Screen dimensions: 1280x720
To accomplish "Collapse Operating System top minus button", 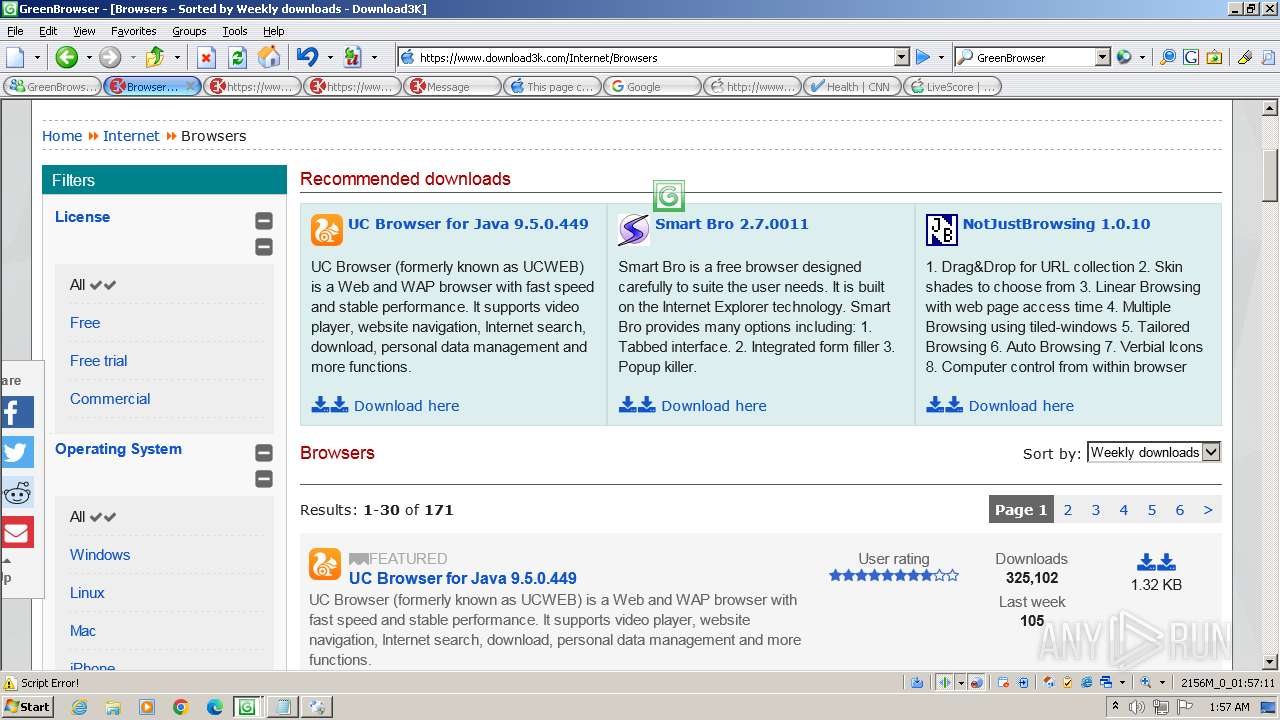I will coord(264,453).
